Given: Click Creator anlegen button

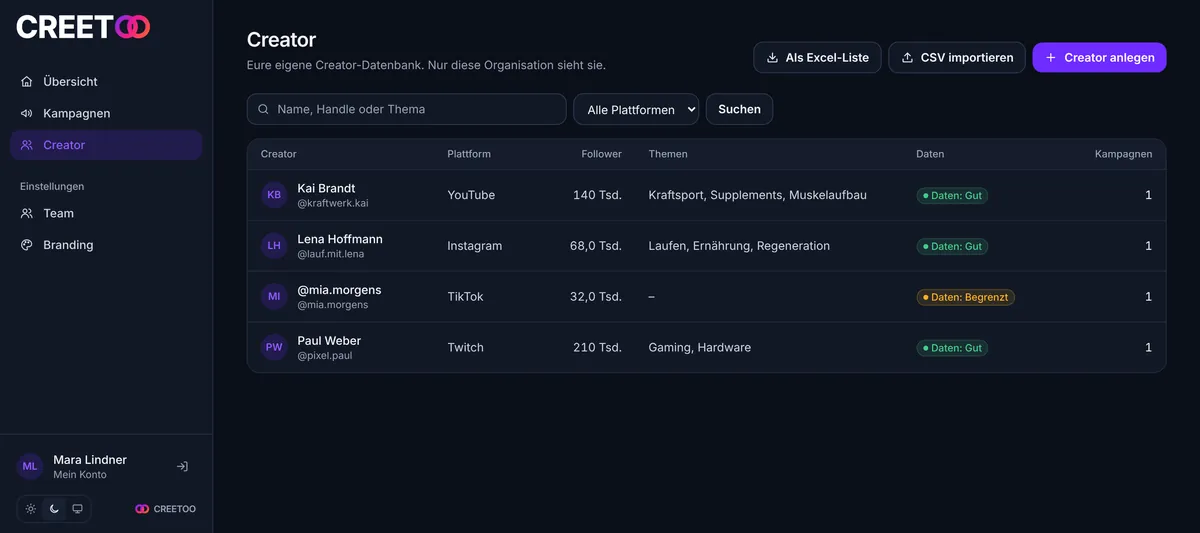Looking at the screenshot, I should [1099, 58].
